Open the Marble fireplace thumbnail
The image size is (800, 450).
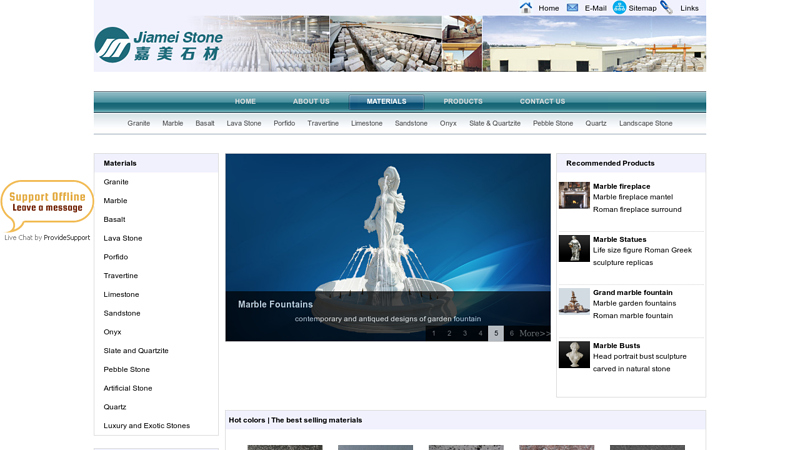pyautogui.click(x=574, y=195)
